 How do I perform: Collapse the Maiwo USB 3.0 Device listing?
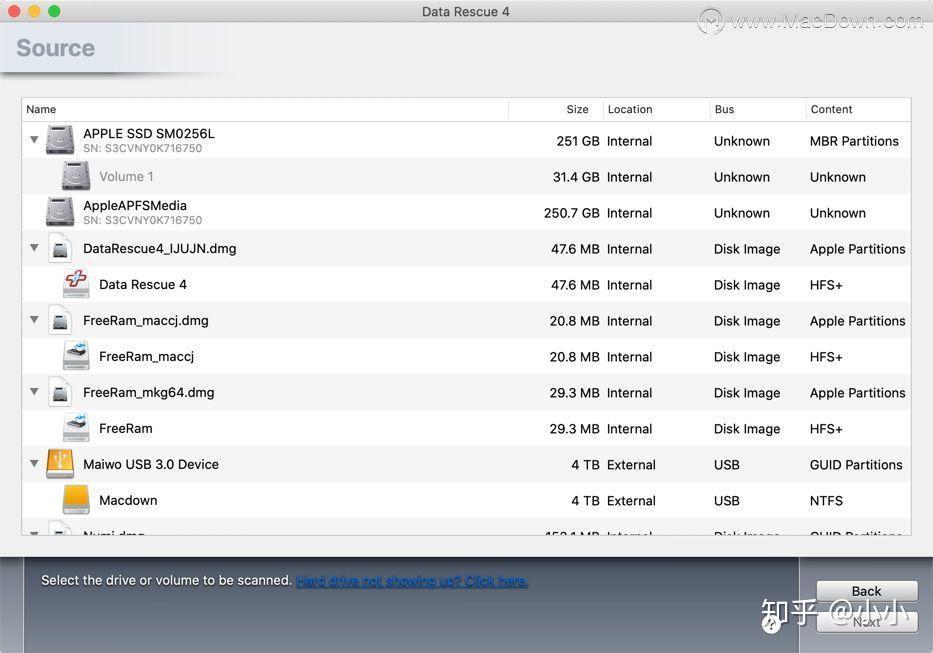[x=34, y=463]
